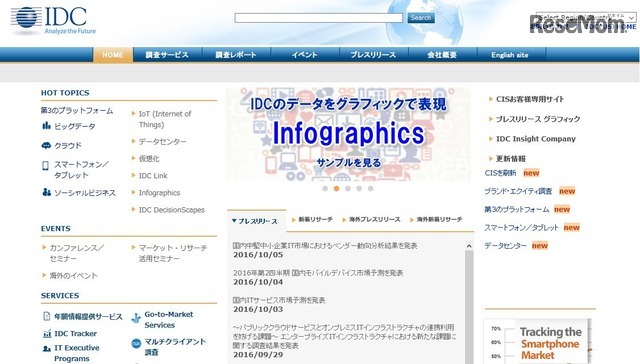640x364 pixels.
Task: Click the Infographics banner image
Action: (349, 134)
